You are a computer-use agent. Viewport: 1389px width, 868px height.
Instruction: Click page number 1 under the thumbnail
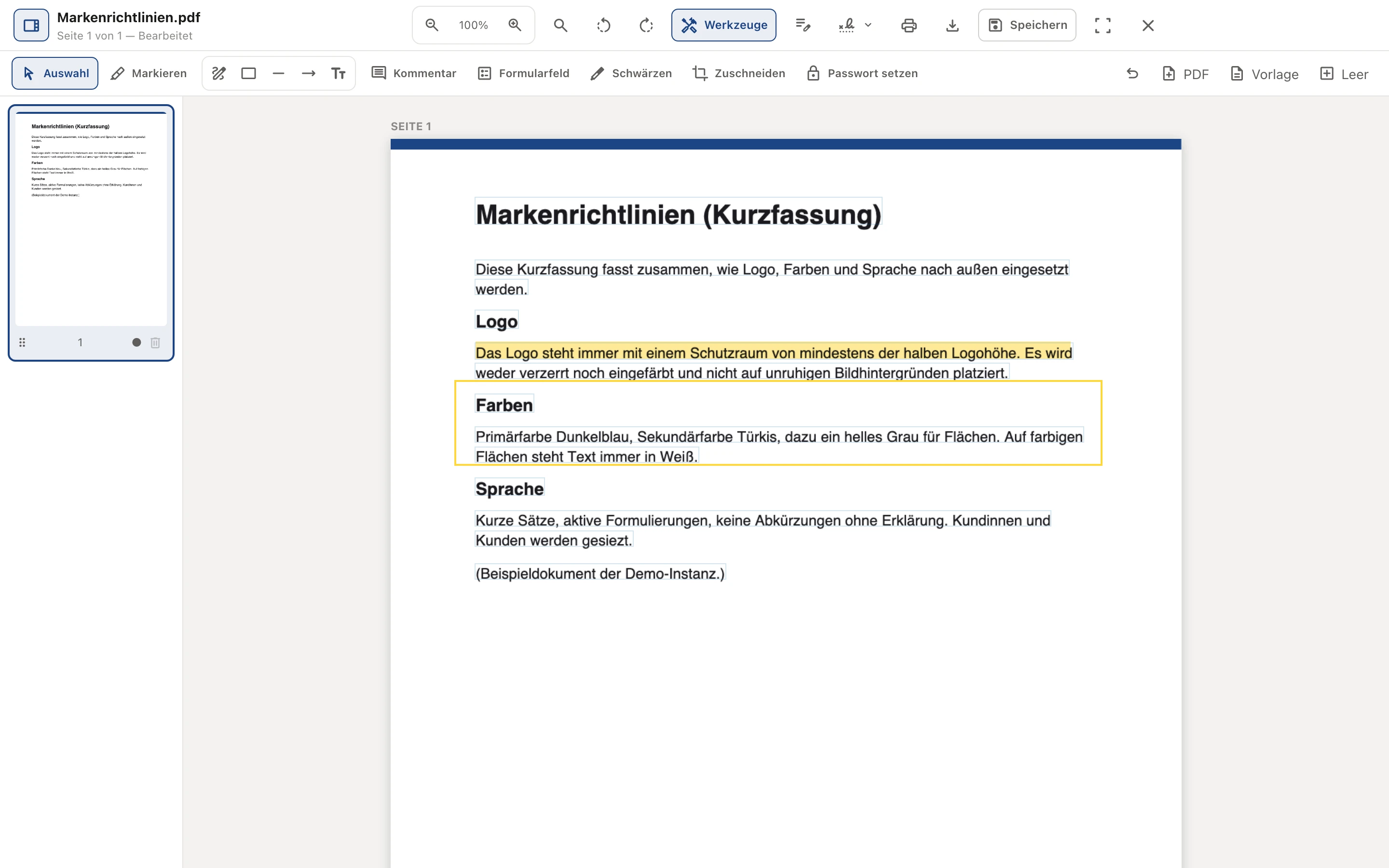tap(81, 343)
